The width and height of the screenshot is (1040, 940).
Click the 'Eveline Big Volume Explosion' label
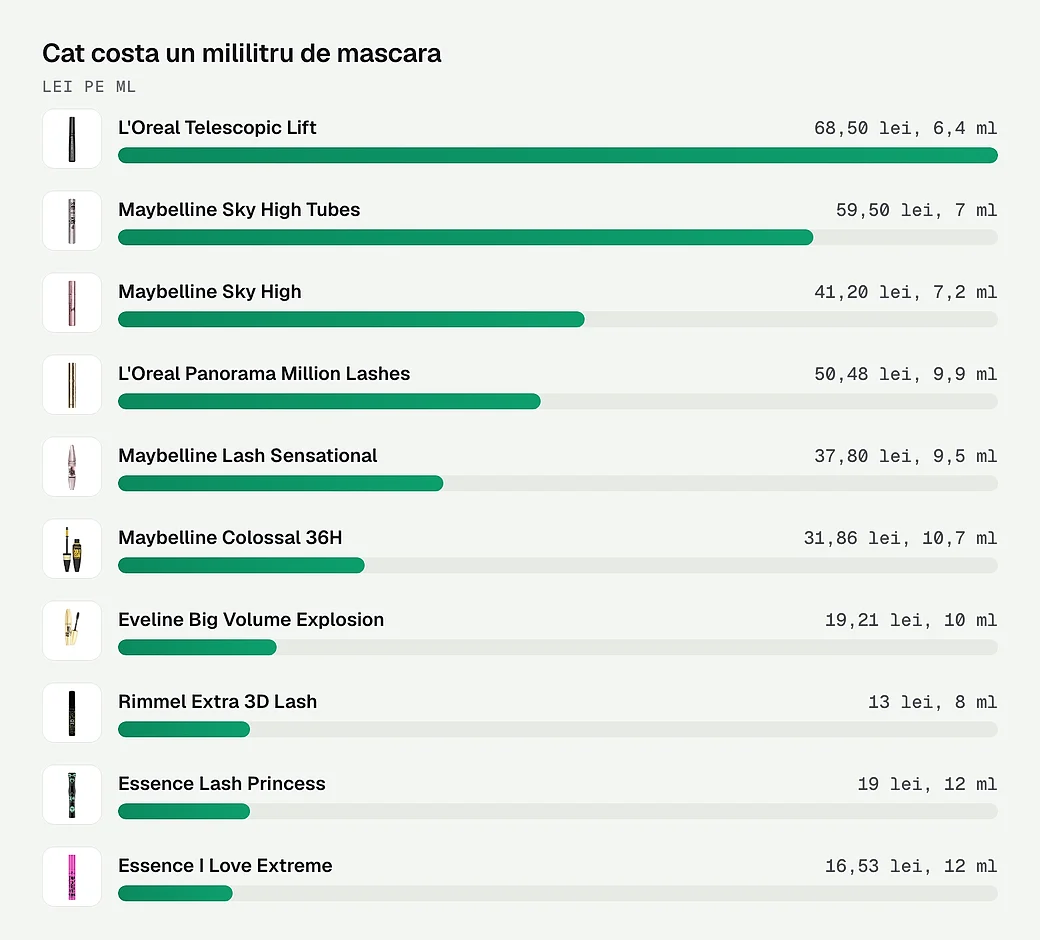click(251, 620)
